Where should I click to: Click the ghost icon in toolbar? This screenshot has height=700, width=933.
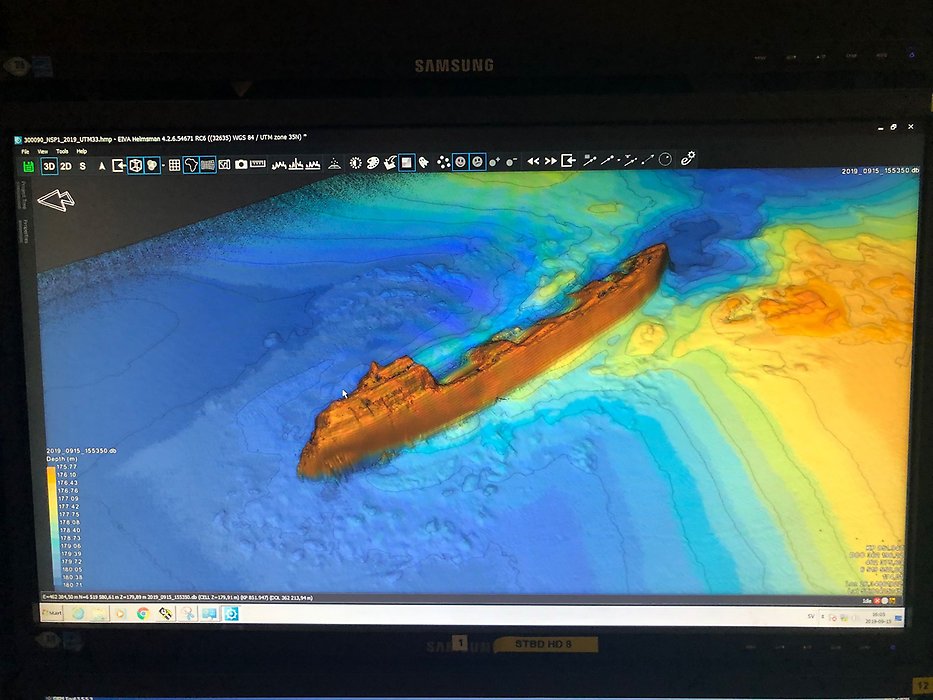point(424,162)
